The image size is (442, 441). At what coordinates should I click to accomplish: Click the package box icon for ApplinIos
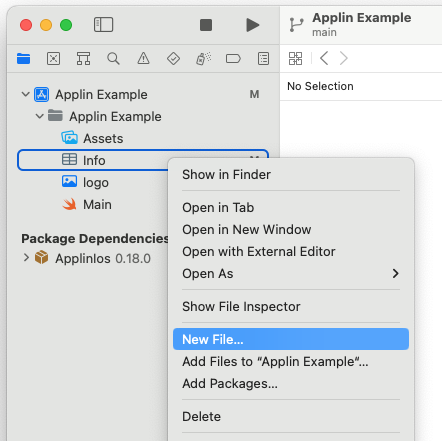click(42, 257)
